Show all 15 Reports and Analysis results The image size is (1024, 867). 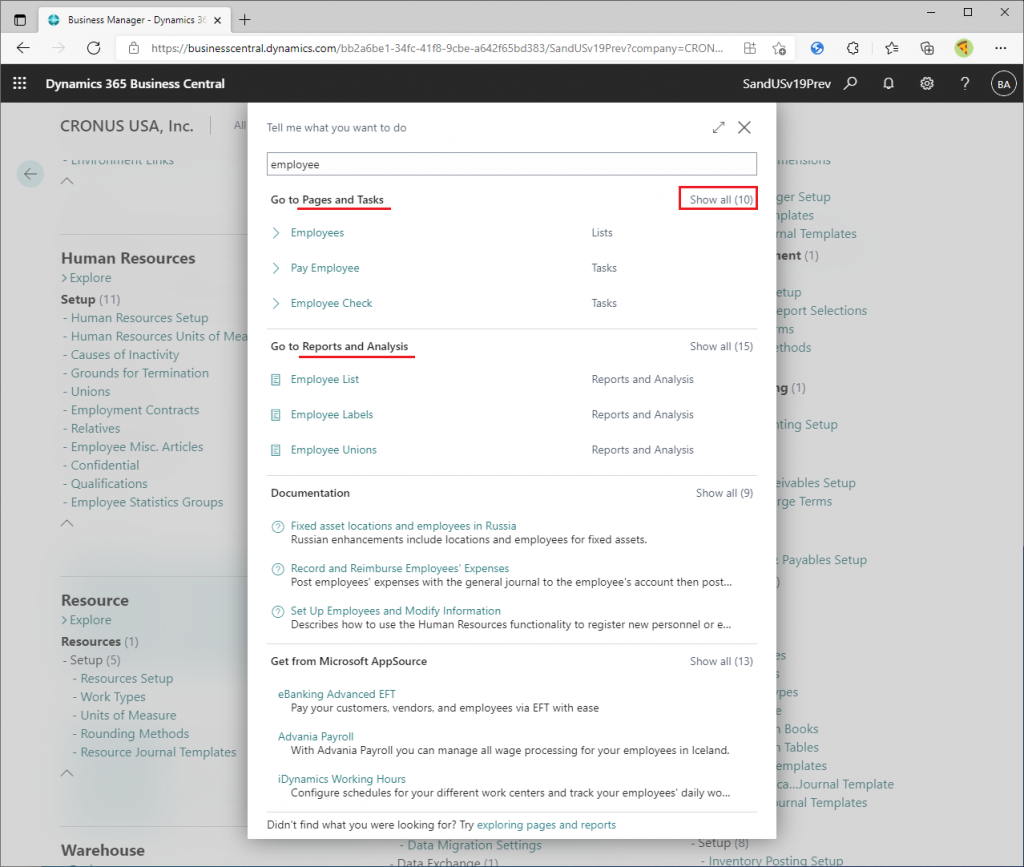pyautogui.click(x=721, y=346)
